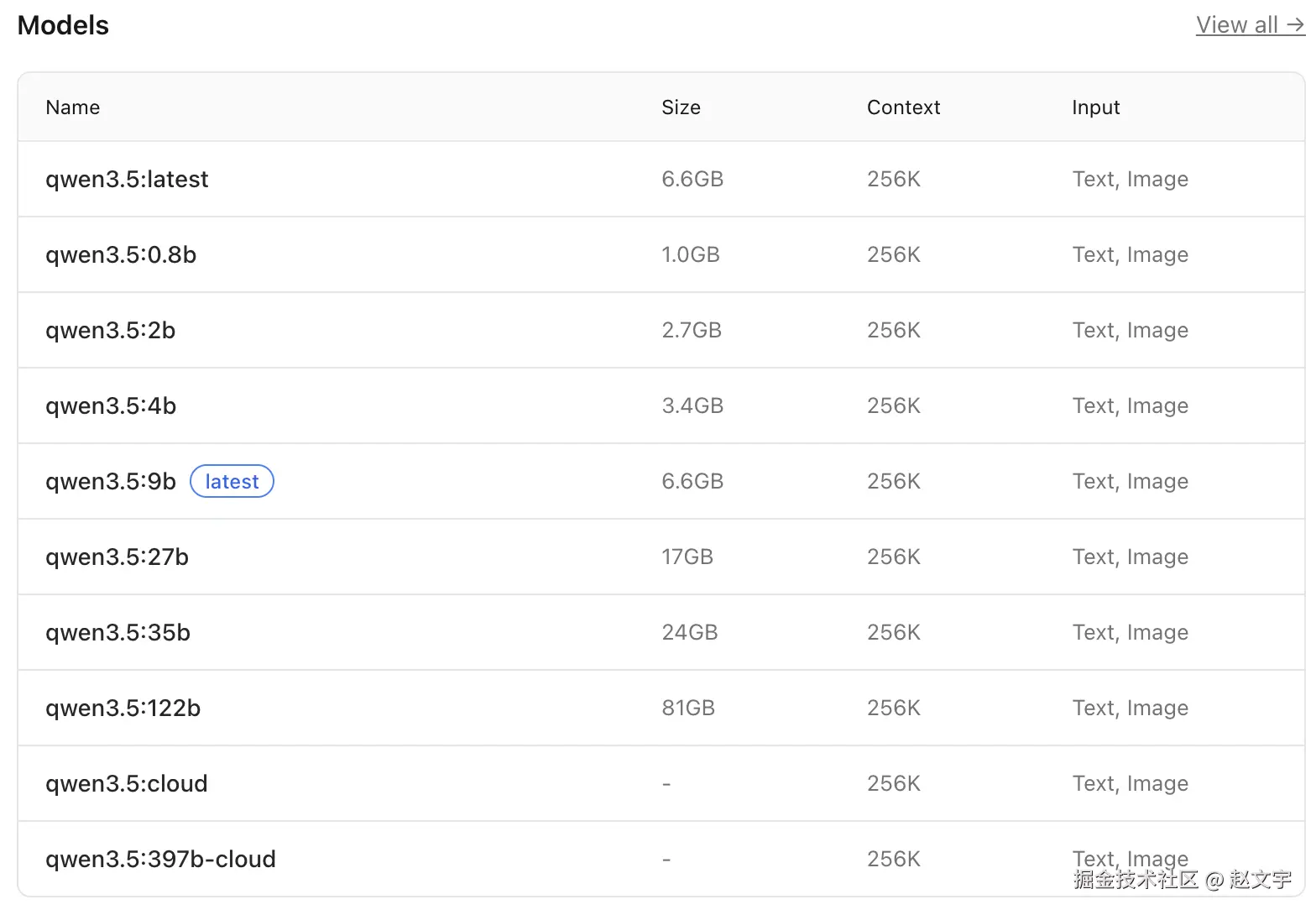The image size is (1316, 915).
Task: Open the qwen3.5:latest model
Action: pos(127,180)
